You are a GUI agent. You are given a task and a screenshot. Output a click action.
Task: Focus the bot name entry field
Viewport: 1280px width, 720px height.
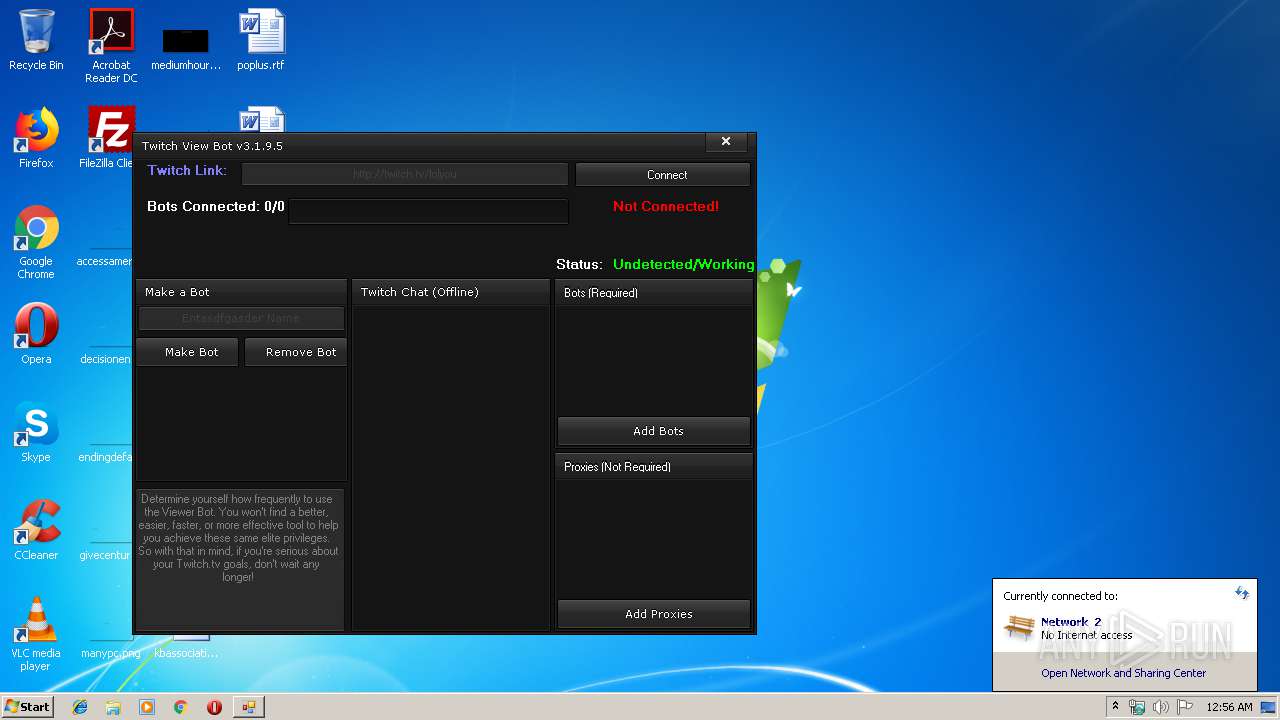pos(241,318)
